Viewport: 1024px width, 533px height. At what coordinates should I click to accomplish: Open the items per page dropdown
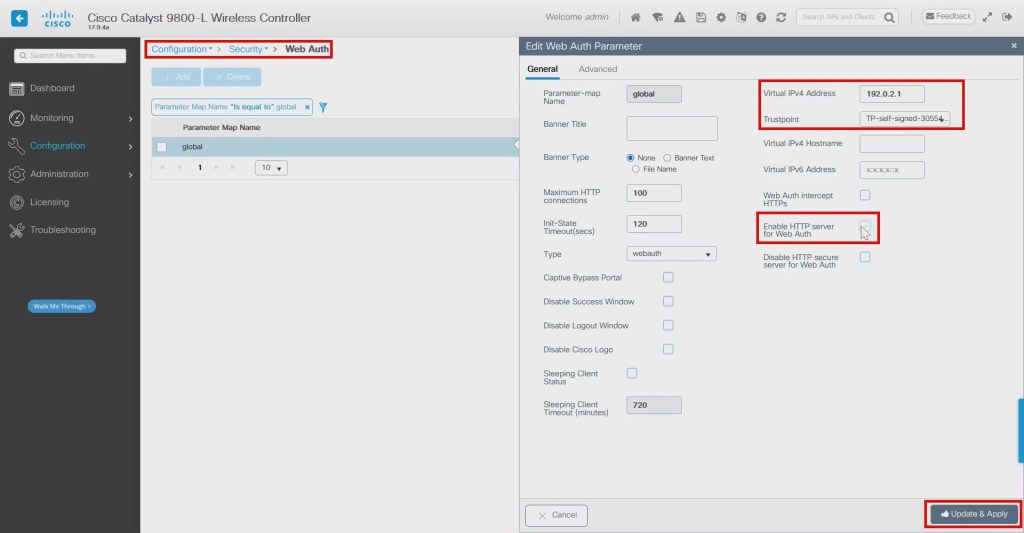point(271,168)
